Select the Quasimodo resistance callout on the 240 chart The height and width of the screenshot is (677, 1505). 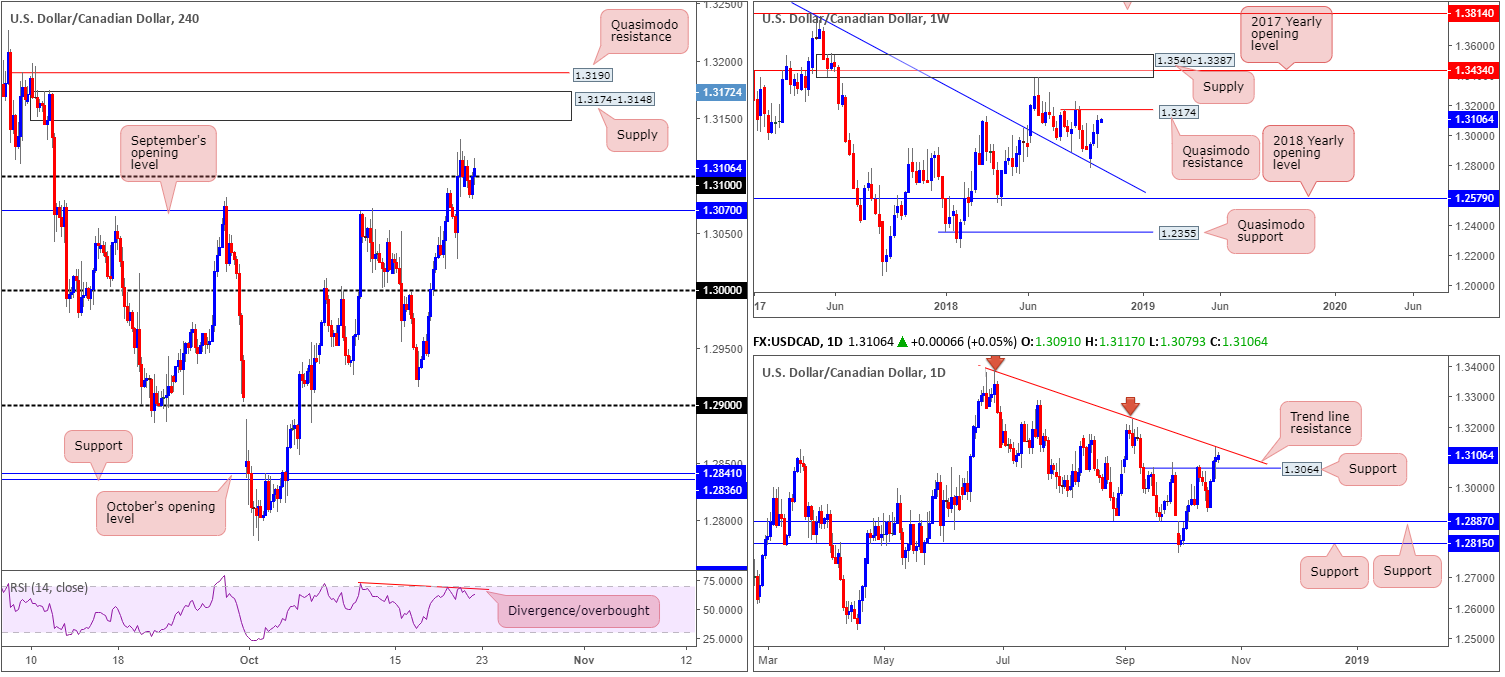645,31
